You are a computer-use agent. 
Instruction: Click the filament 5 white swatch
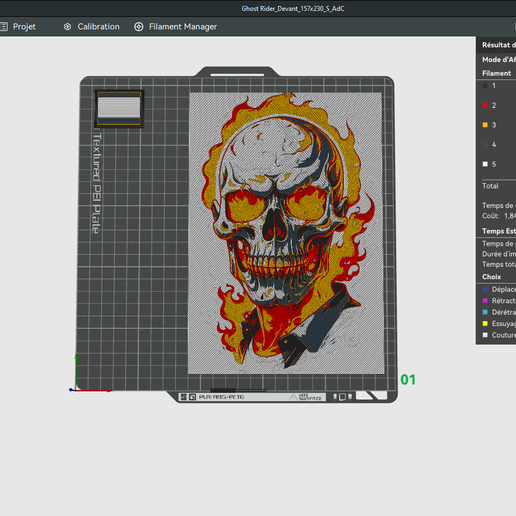[485, 164]
